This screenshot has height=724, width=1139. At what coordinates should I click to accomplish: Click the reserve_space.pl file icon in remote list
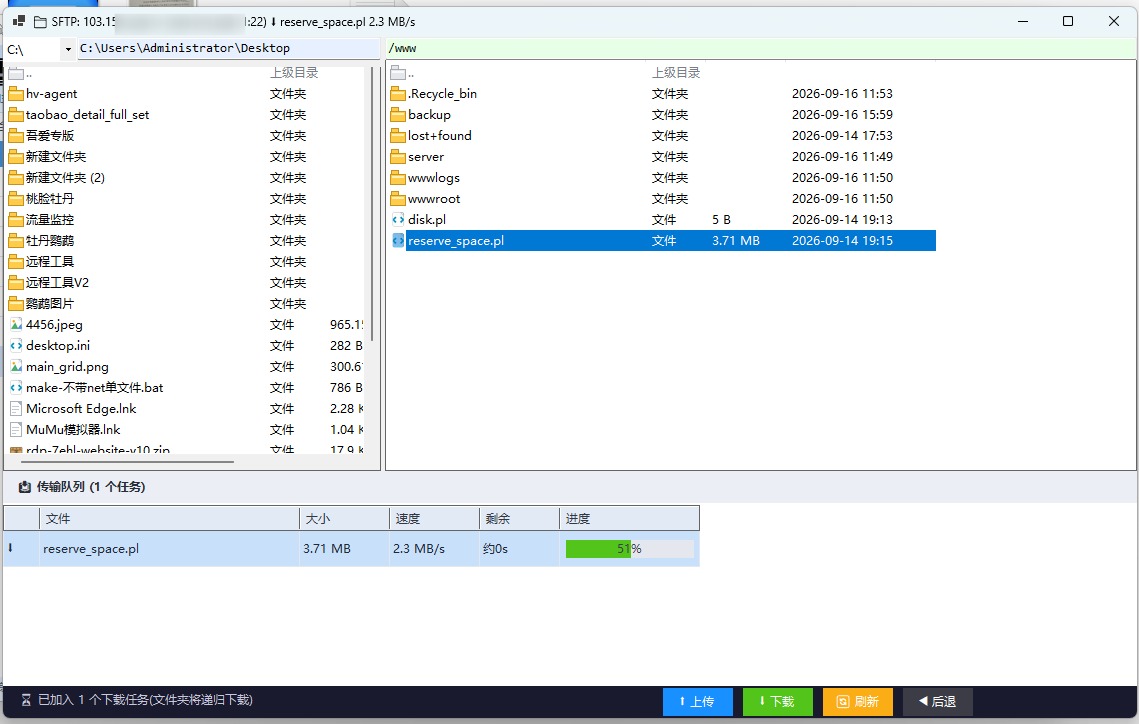397,240
